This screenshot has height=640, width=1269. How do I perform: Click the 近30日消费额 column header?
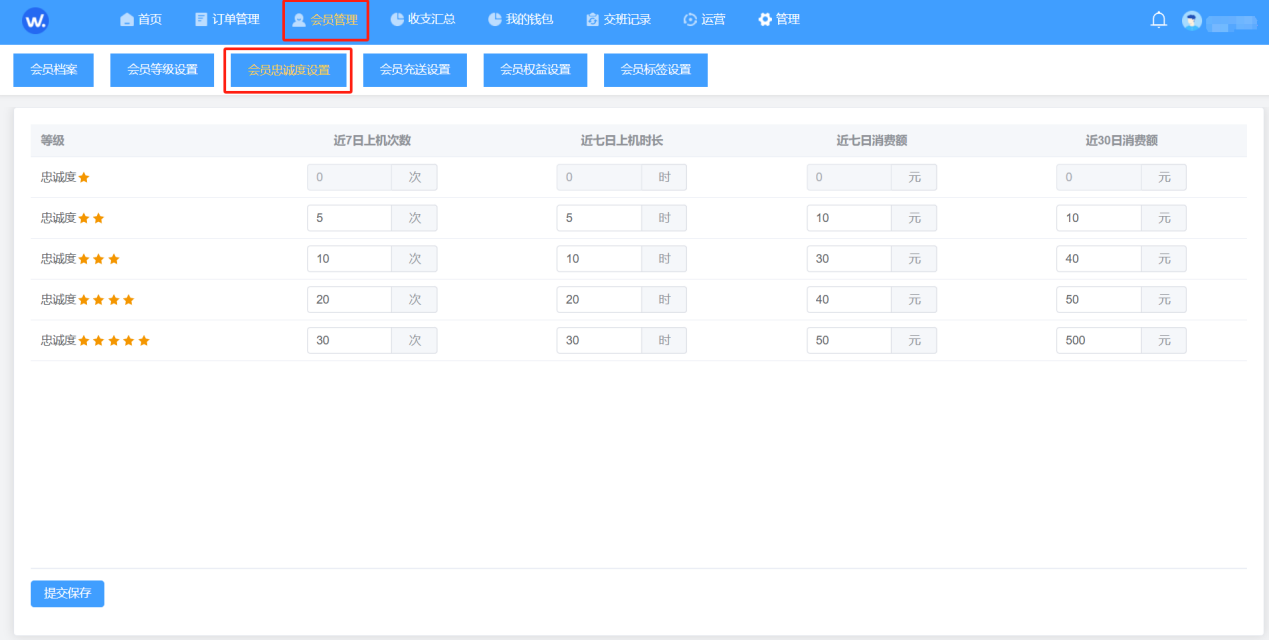tap(1122, 141)
